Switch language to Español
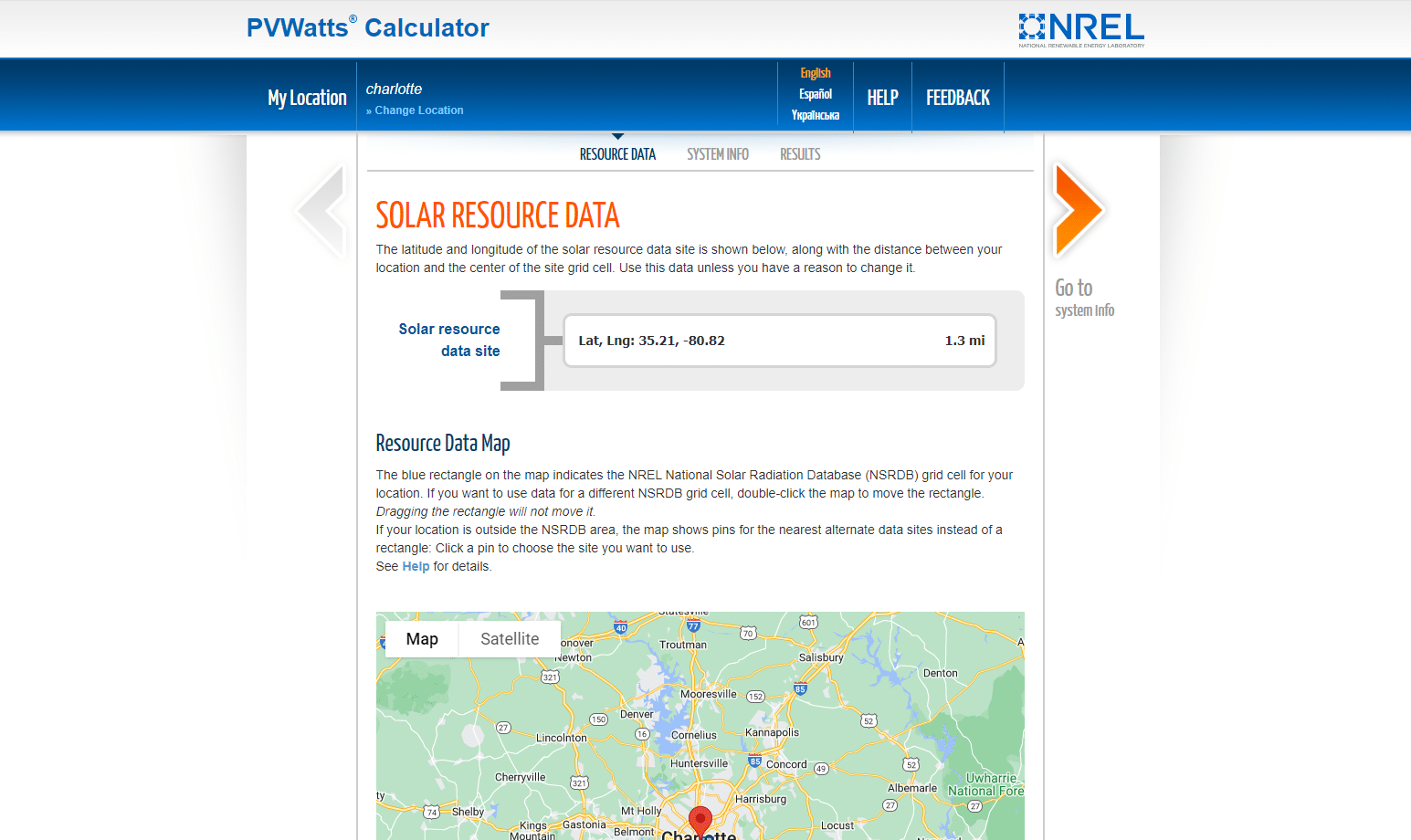Viewport: 1411px width, 840px height. pyautogui.click(x=816, y=94)
